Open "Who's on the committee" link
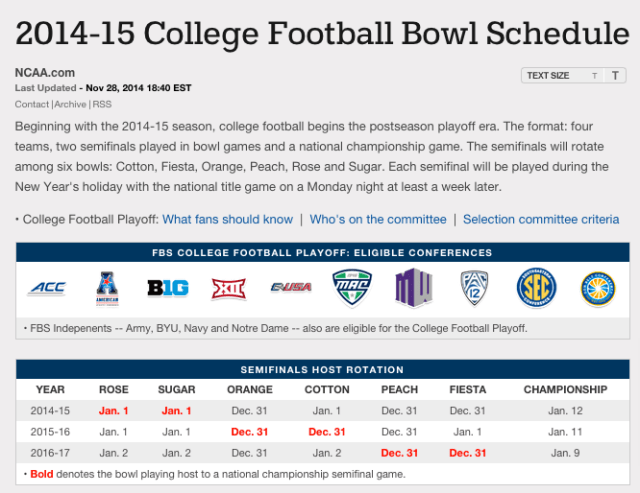Screen dimensions: 640x493 pyautogui.click(x=378, y=219)
